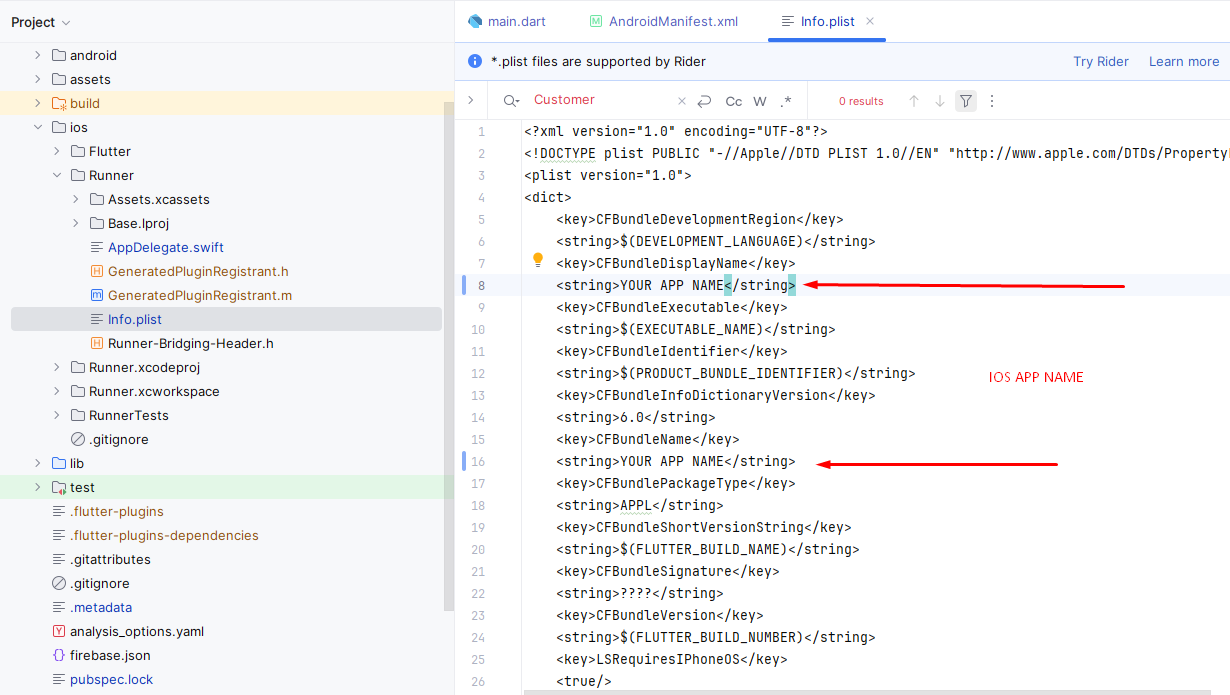
Task: Go to previous search occurrence arrow
Action: coord(914,101)
